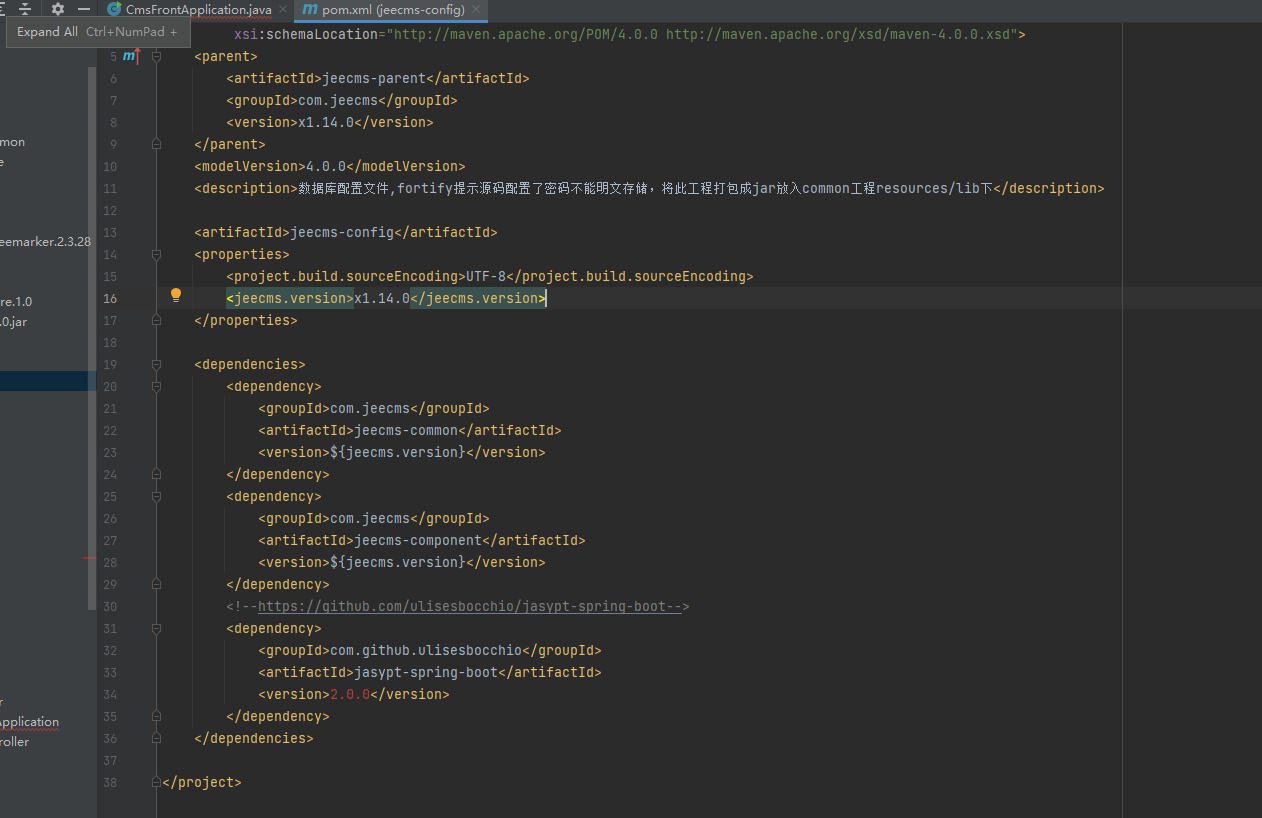Image resolution: width=1262 pixels, height=818 pixels.
Task: Switch to CmsFrontApplication.java tab
Action: [x=198, y=10]
